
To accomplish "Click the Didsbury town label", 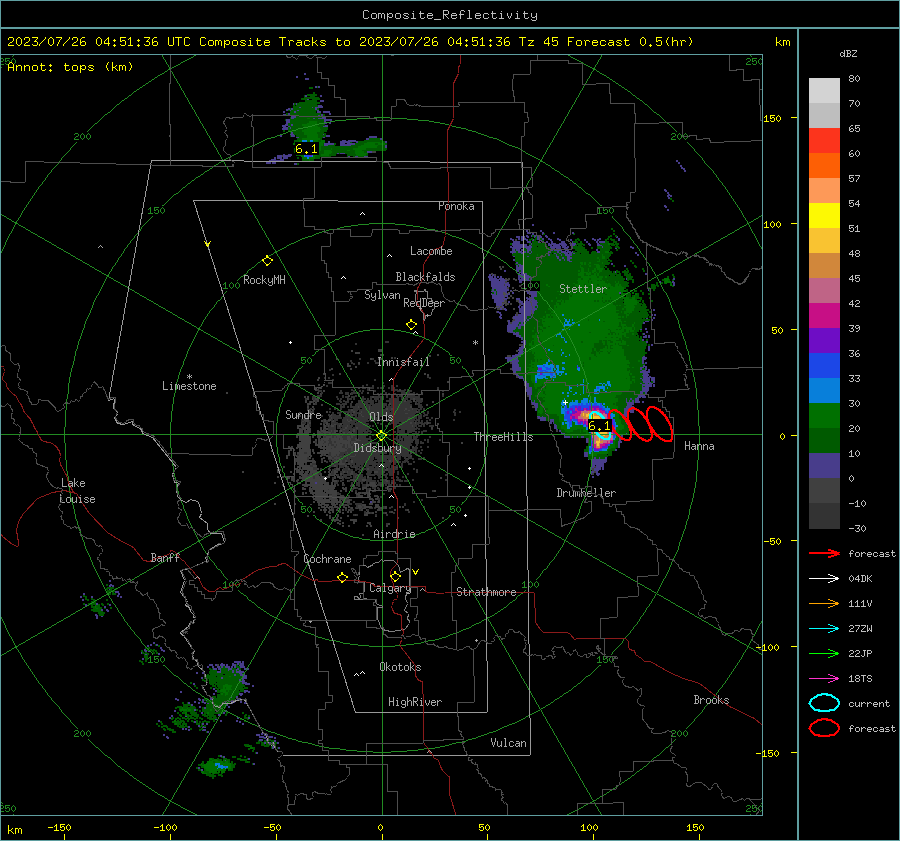I will pos(377,448).
